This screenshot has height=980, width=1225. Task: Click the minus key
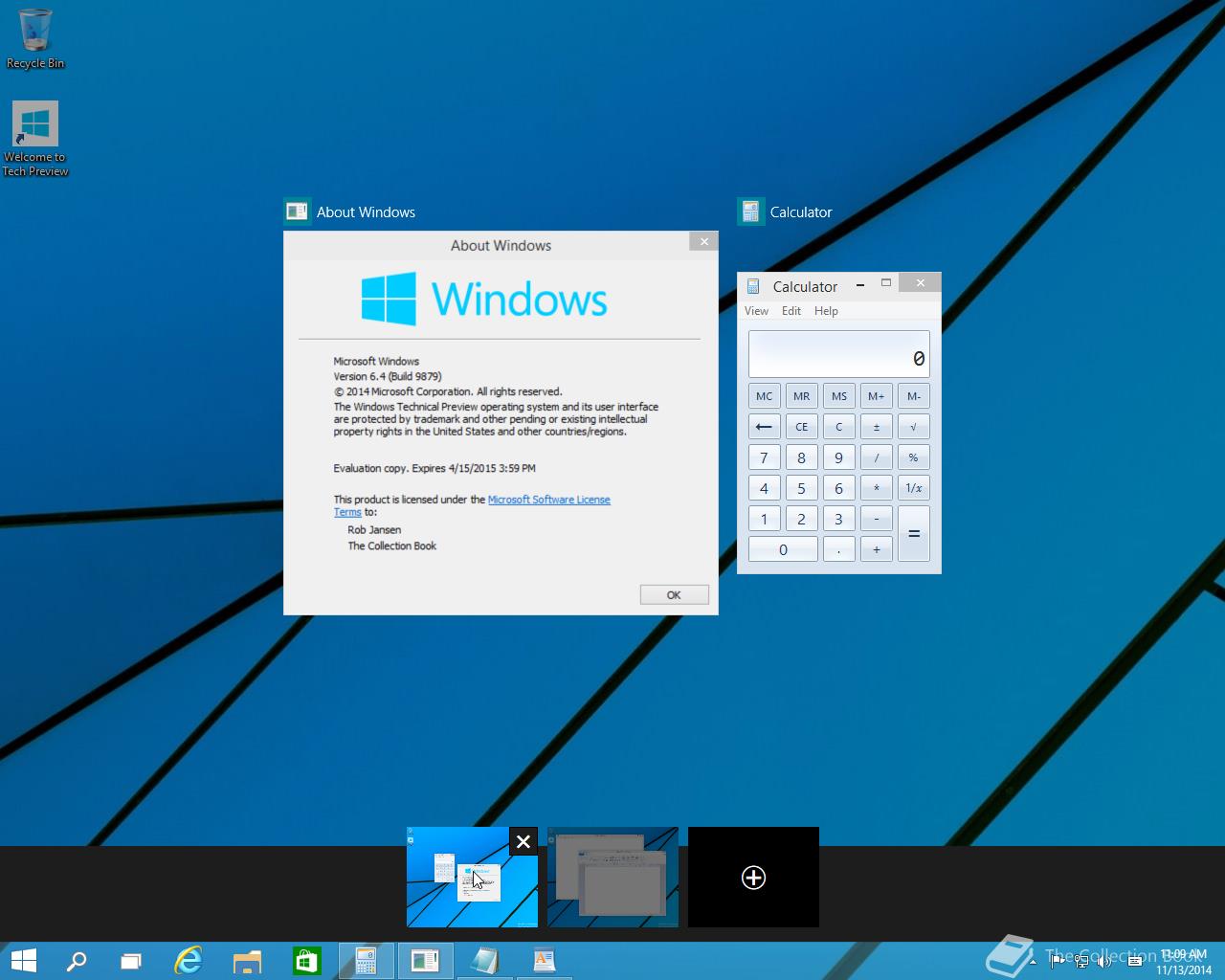[877, 519]
